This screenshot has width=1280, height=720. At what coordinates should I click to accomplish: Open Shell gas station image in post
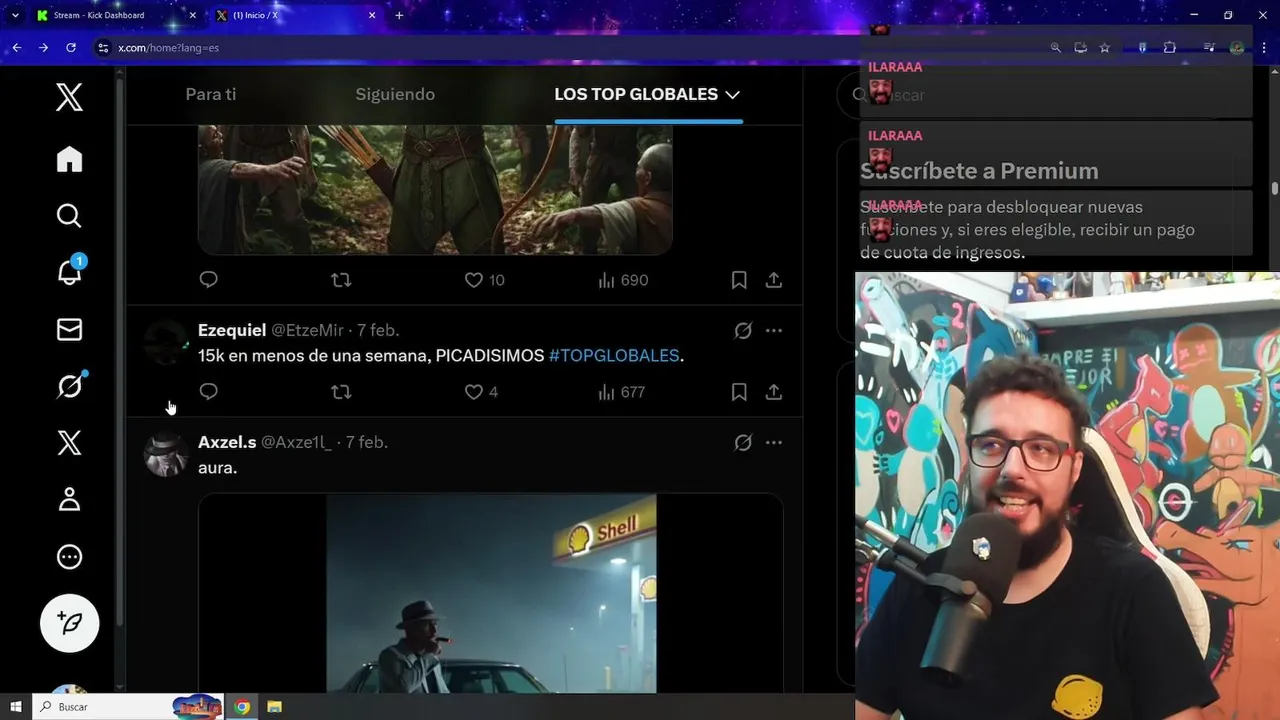click(x=491, y=593)
